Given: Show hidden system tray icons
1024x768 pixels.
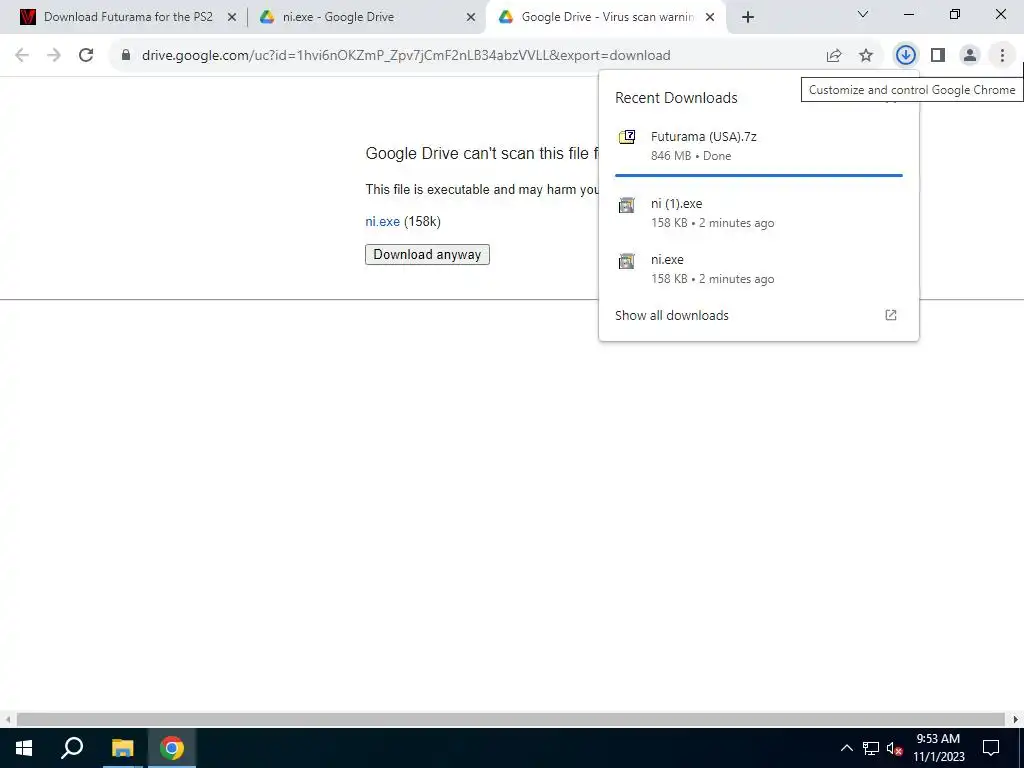Looking at the screenshot, I should click(846, 748).
